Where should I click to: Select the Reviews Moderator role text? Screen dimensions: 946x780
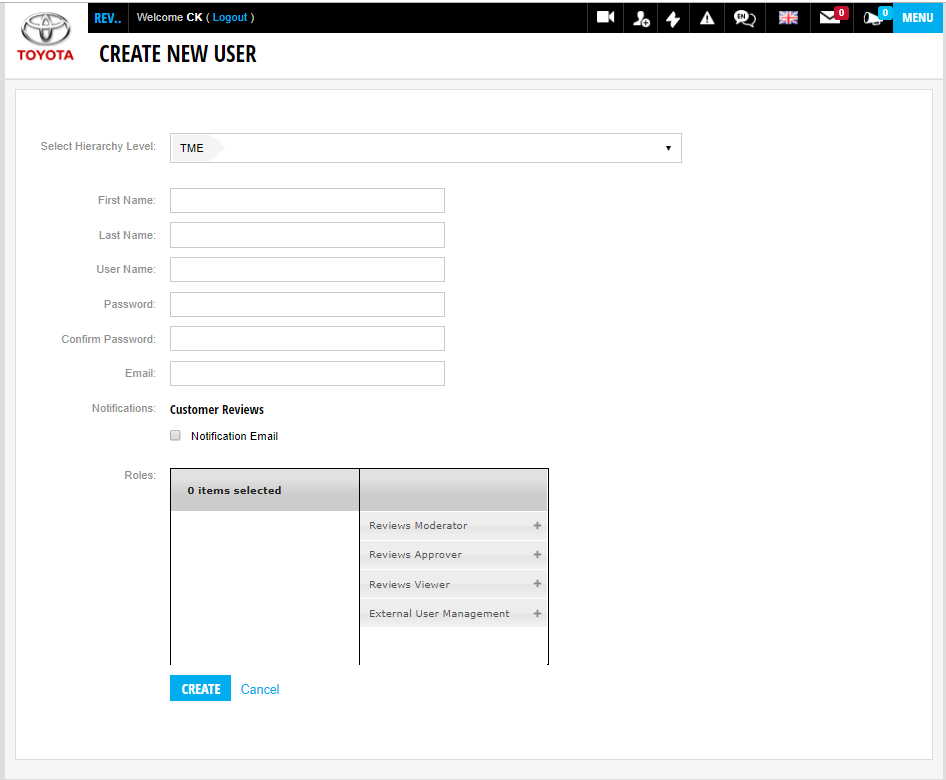418,525
